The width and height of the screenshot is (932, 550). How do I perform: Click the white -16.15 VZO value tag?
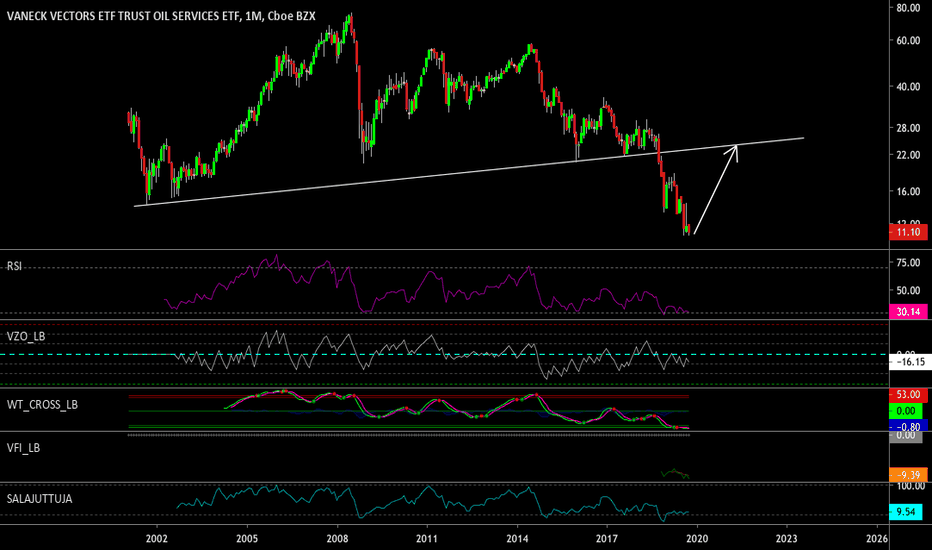909,362
